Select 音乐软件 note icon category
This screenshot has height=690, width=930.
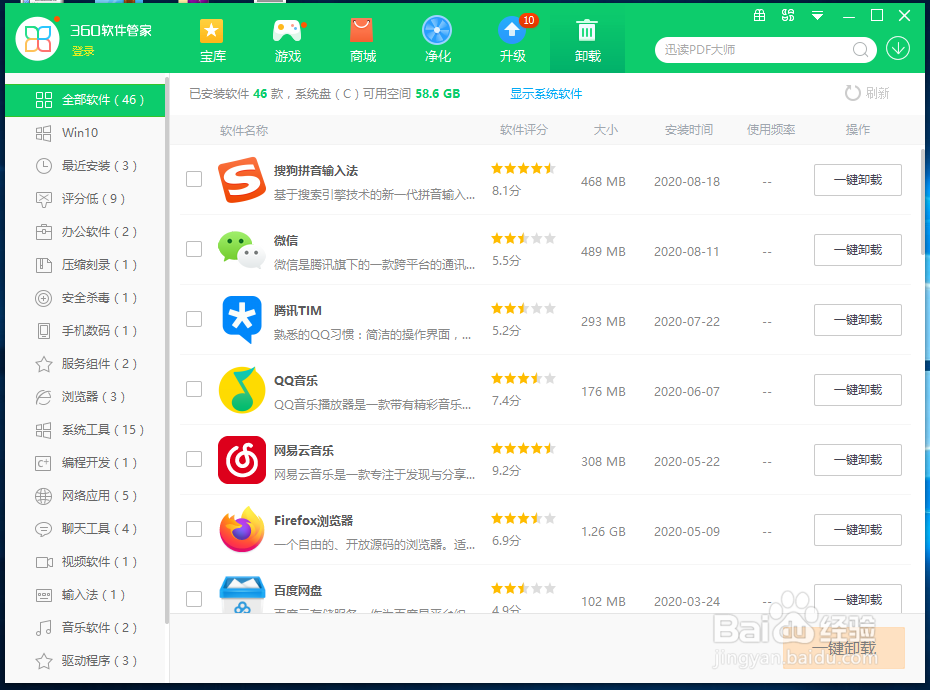coord(43,628)
